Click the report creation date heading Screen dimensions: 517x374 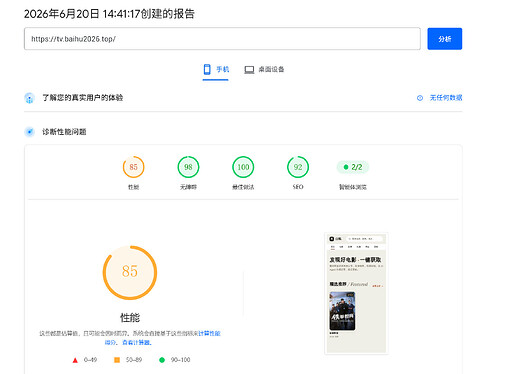[x=109, y=14]
